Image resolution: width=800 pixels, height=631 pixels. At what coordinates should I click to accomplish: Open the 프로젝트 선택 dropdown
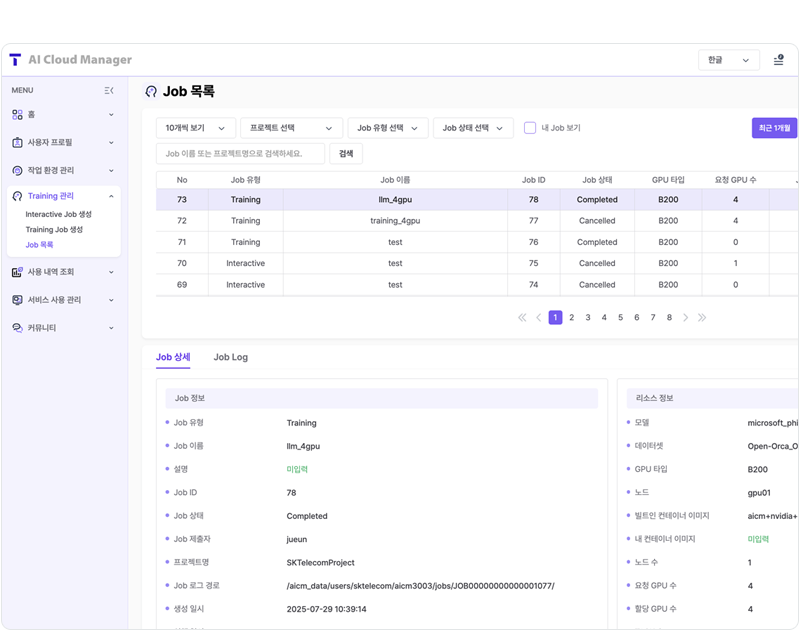291,128
